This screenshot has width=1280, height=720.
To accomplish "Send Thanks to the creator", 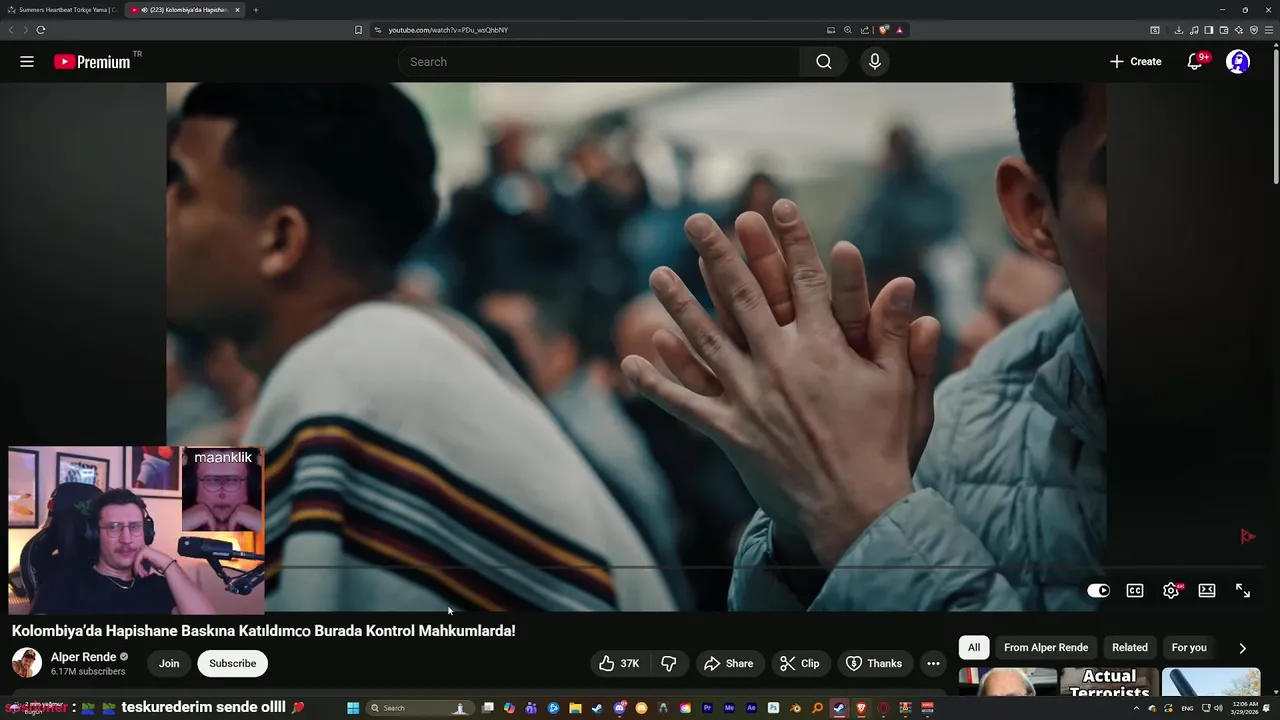I will [x=874, y=663].
